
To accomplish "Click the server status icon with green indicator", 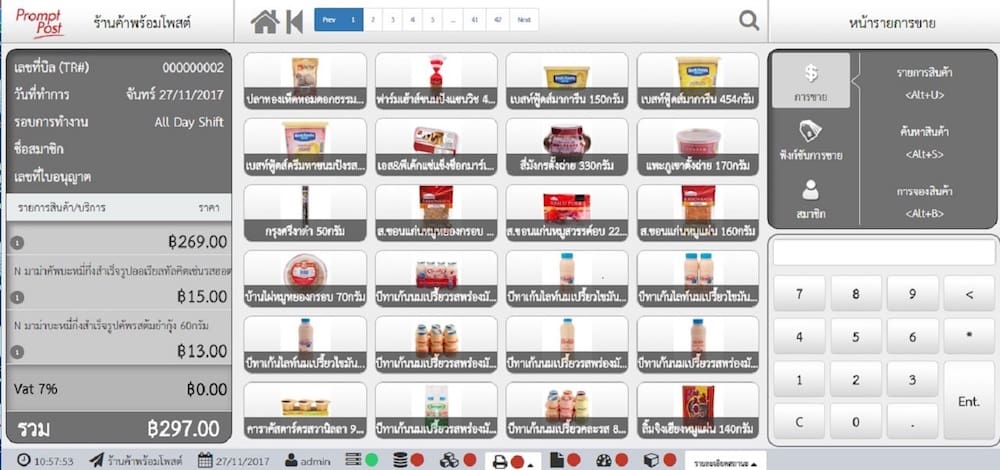I will point(351,460).
